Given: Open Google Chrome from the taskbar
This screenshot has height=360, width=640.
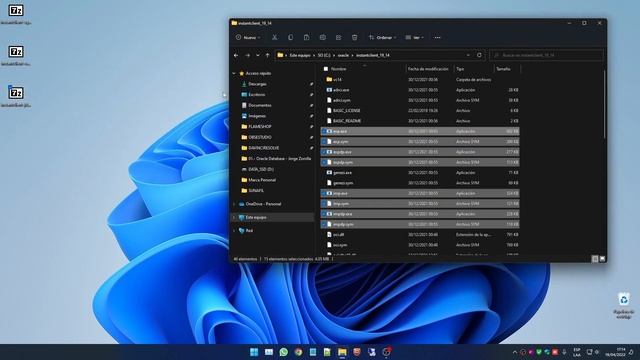Looking at the screenshot, I should tap(298, 352).
